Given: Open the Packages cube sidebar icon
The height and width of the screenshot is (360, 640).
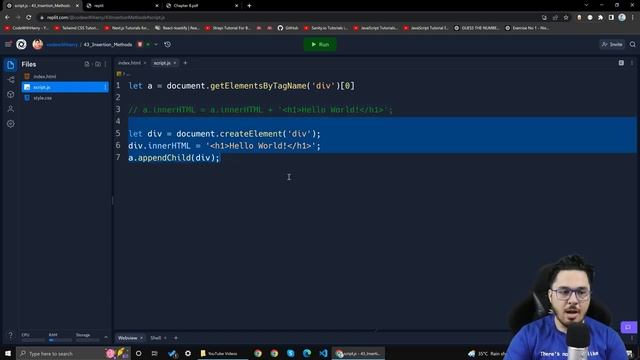Looking at the screenshot, I should [x=11, y=94].
